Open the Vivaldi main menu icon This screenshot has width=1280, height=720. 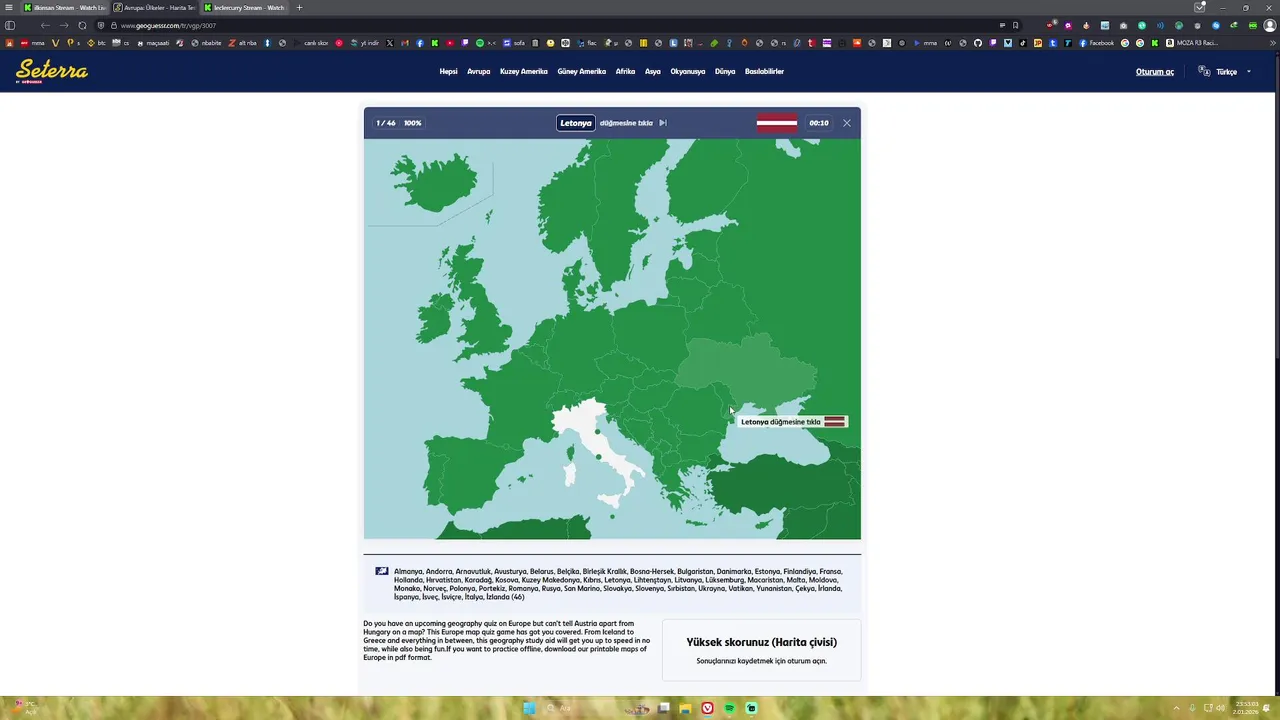pyautogui.click(x=9, y=7)
